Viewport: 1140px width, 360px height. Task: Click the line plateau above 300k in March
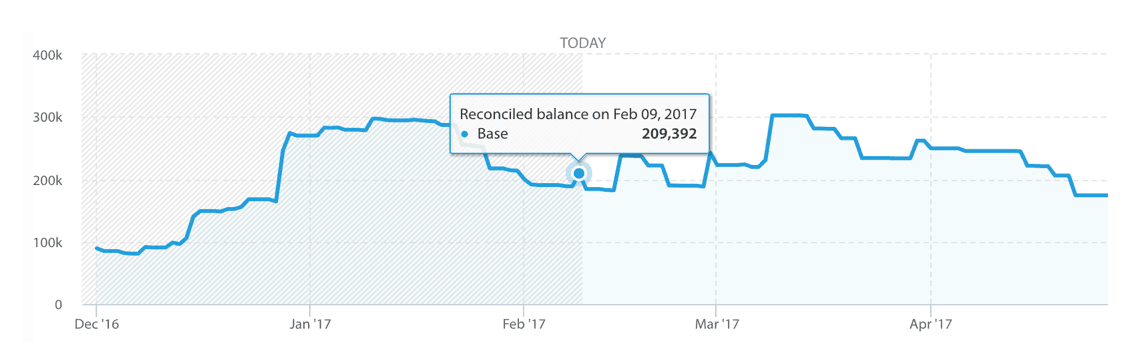tap(789, 115)
